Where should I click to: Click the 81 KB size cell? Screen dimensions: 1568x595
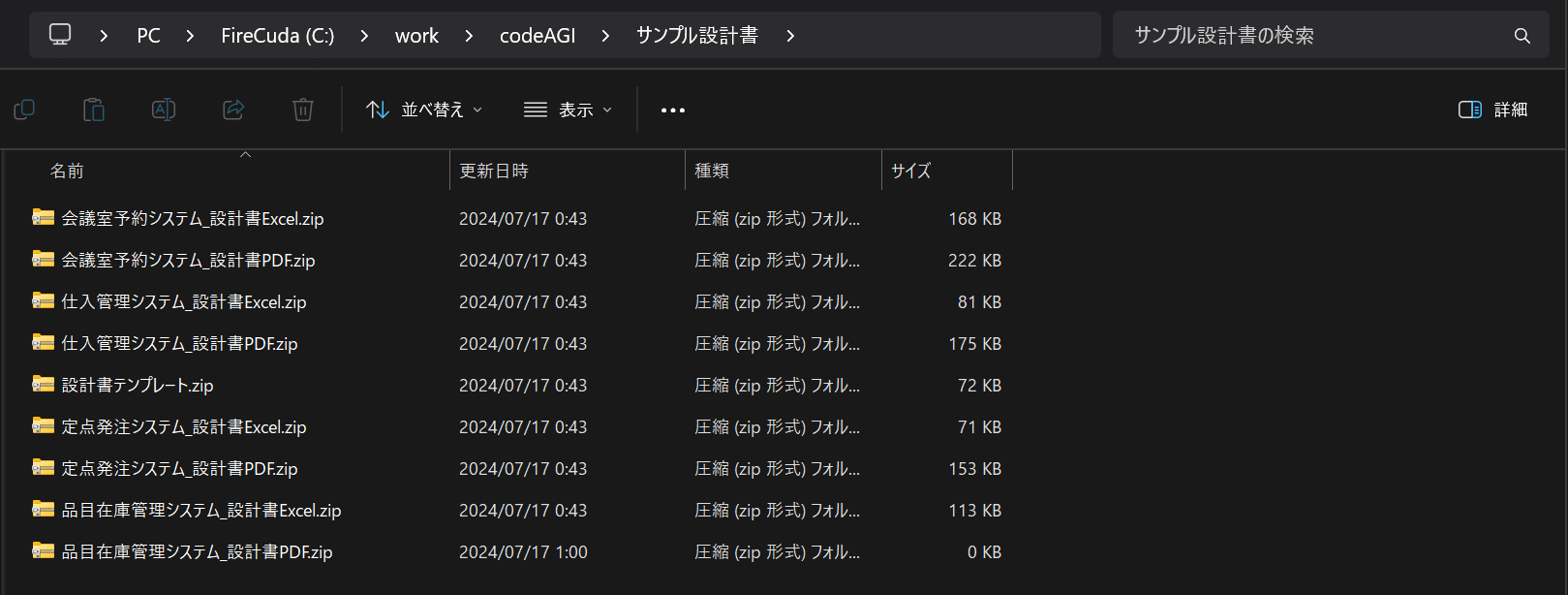979,302
